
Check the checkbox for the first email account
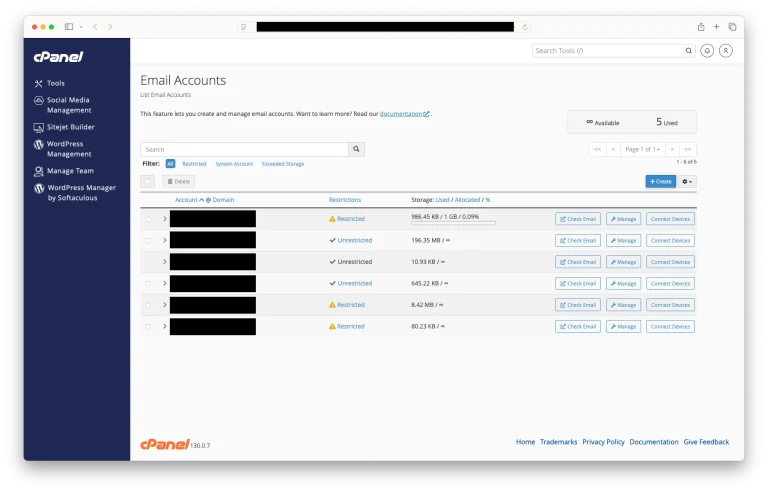pyautogui.click(x=149, y=219)
